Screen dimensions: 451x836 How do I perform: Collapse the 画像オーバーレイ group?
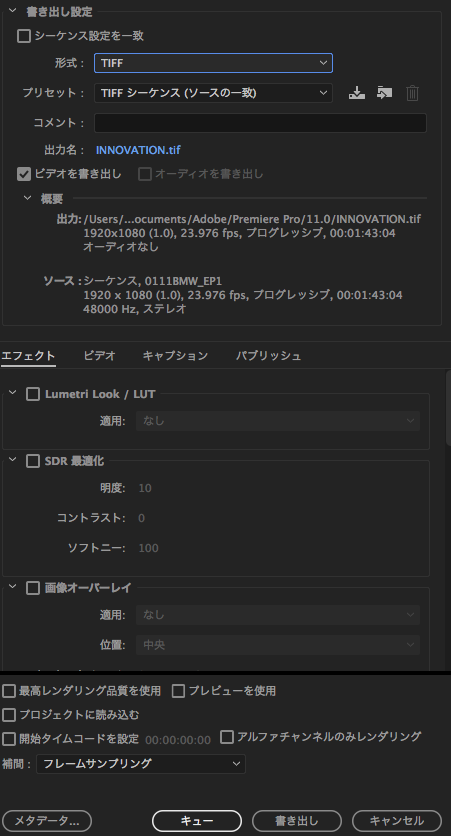tap(13, 587)
